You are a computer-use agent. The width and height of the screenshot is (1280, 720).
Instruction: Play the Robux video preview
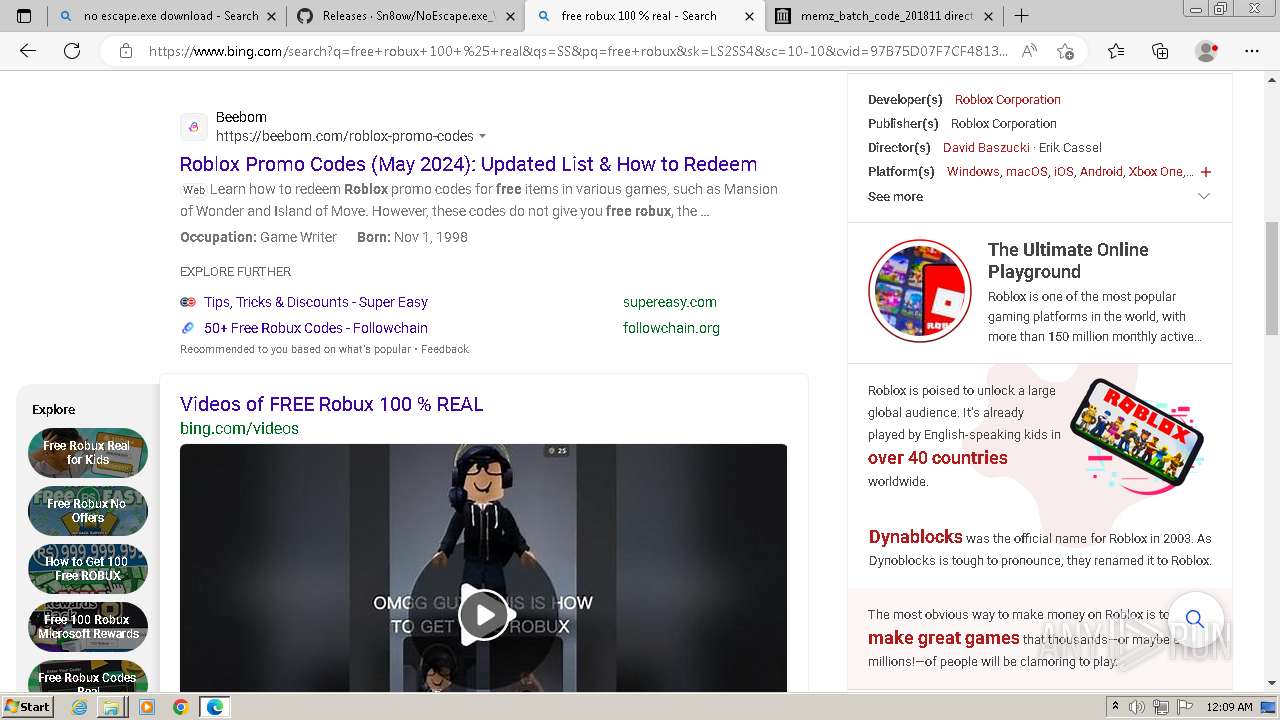[x=484, y=615]
